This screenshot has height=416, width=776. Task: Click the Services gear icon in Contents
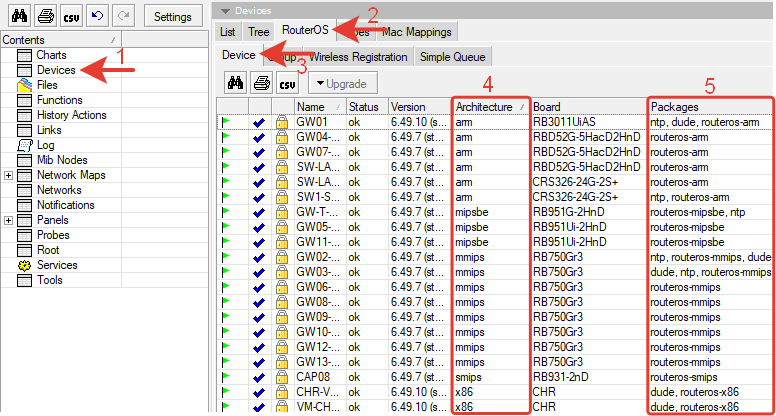coord(25,265)
